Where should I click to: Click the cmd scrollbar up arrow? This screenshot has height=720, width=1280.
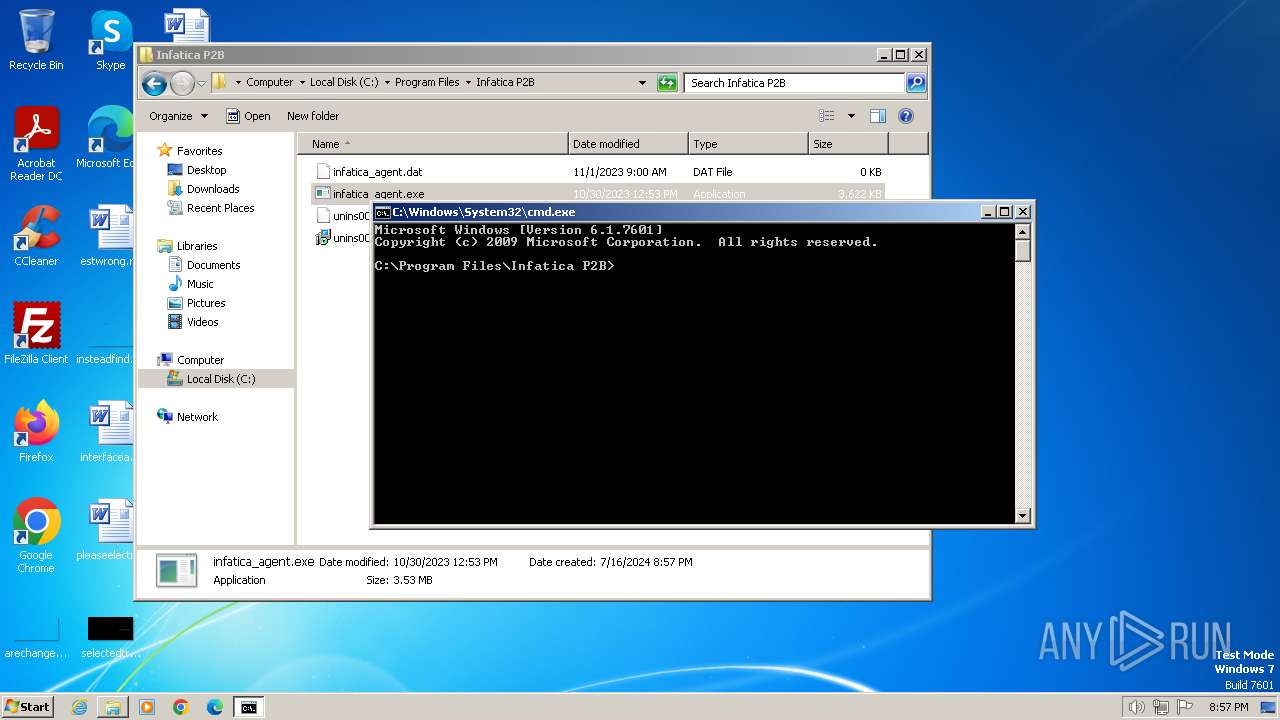(1022, 231)
